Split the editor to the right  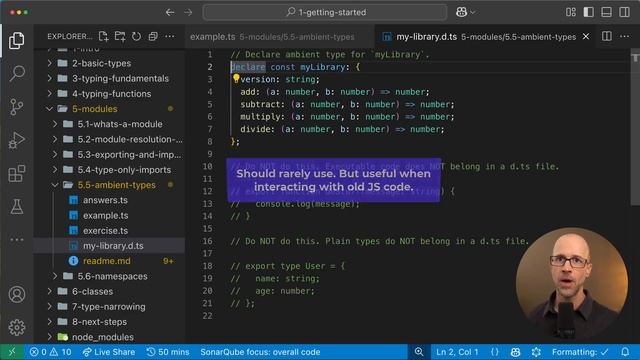pos(607,36)
